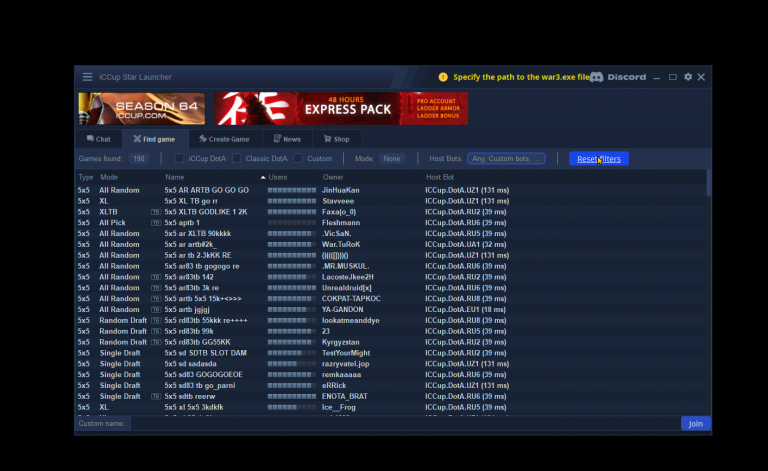Select game 5x5 ar XLTB 90kkkk
Viewport: 768px width, 471px height.
[391, 234]
